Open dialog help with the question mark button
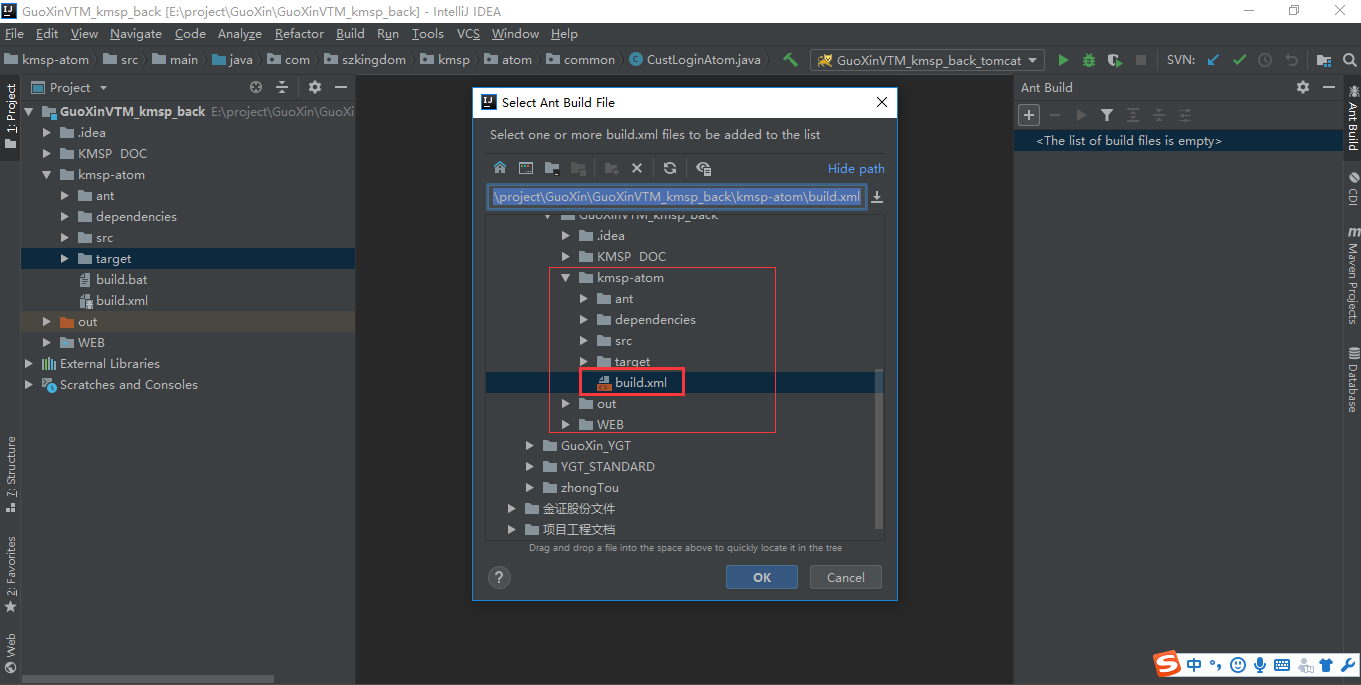This screenshot has width=1361, height=685. coord(500,577)
